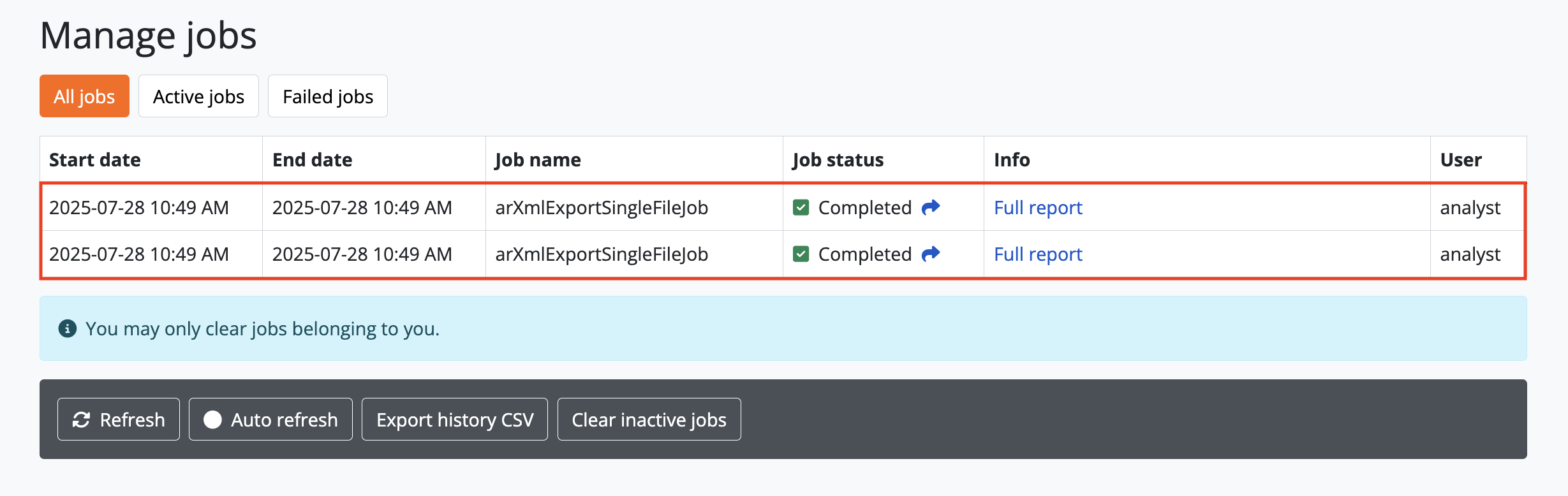Click the Job name column header
Viewport: 1568px width, 496px height.
[538, 159]
